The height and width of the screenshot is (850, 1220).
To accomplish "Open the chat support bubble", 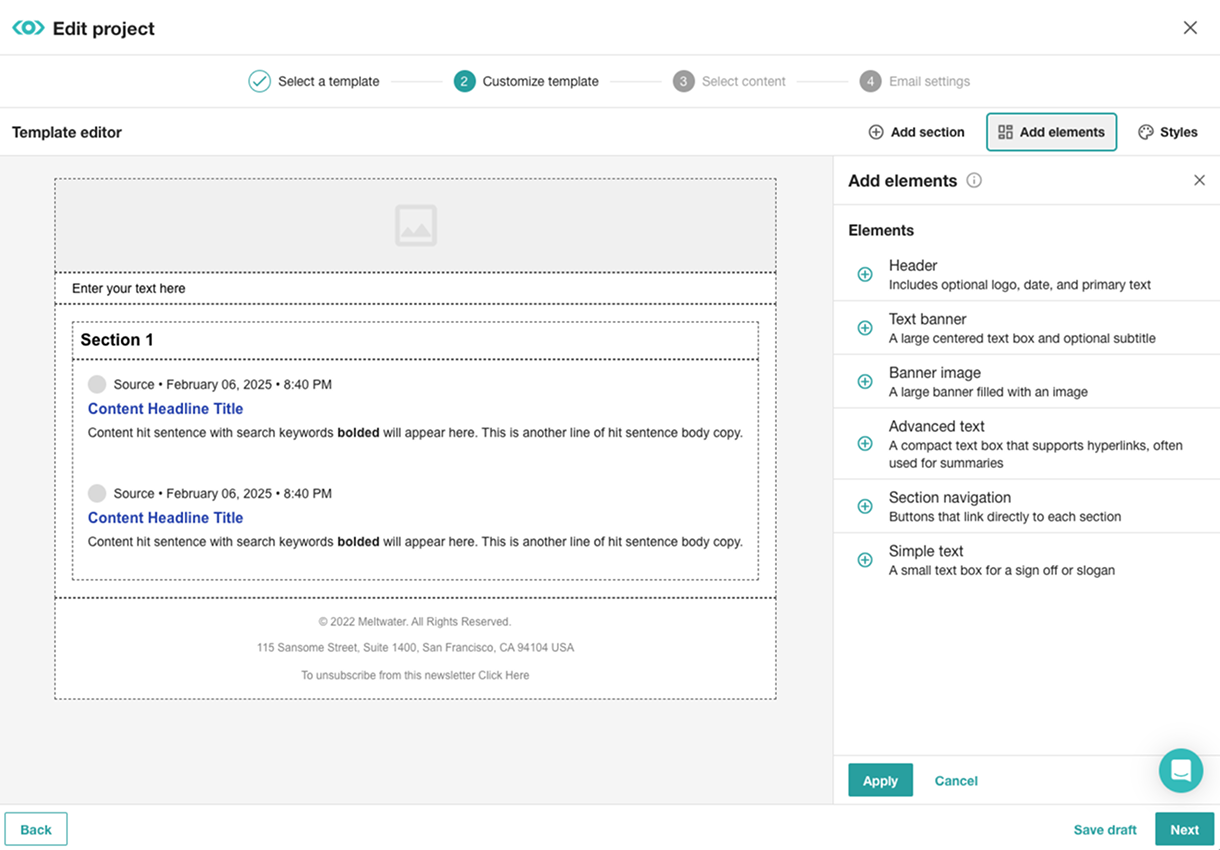I will (x=1181, y=771).
